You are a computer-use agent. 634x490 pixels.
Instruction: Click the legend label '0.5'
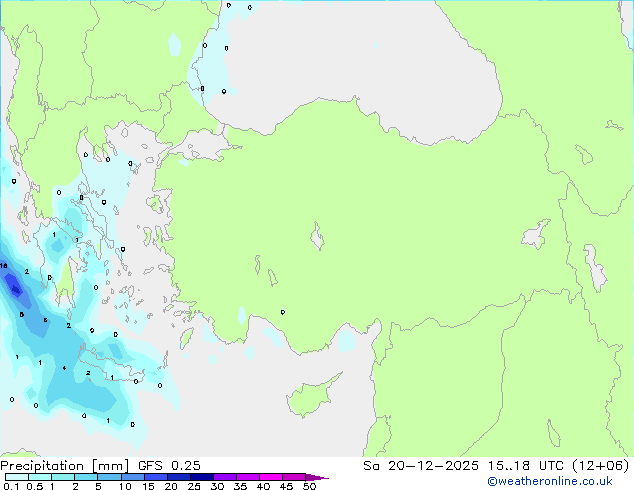point(34,486)
